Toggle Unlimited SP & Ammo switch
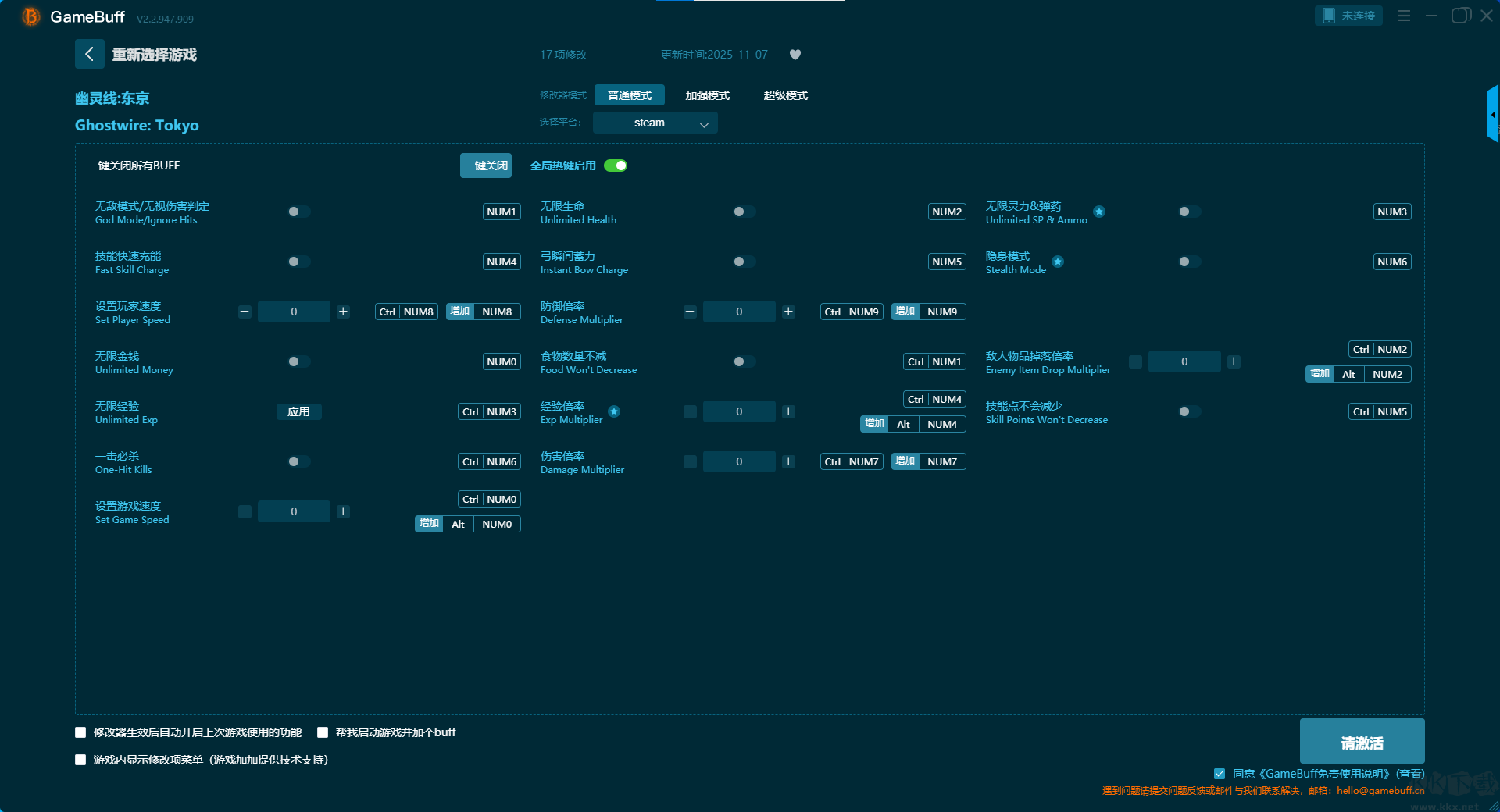Screen dimensions: 1500x812 pos(1189,212)
